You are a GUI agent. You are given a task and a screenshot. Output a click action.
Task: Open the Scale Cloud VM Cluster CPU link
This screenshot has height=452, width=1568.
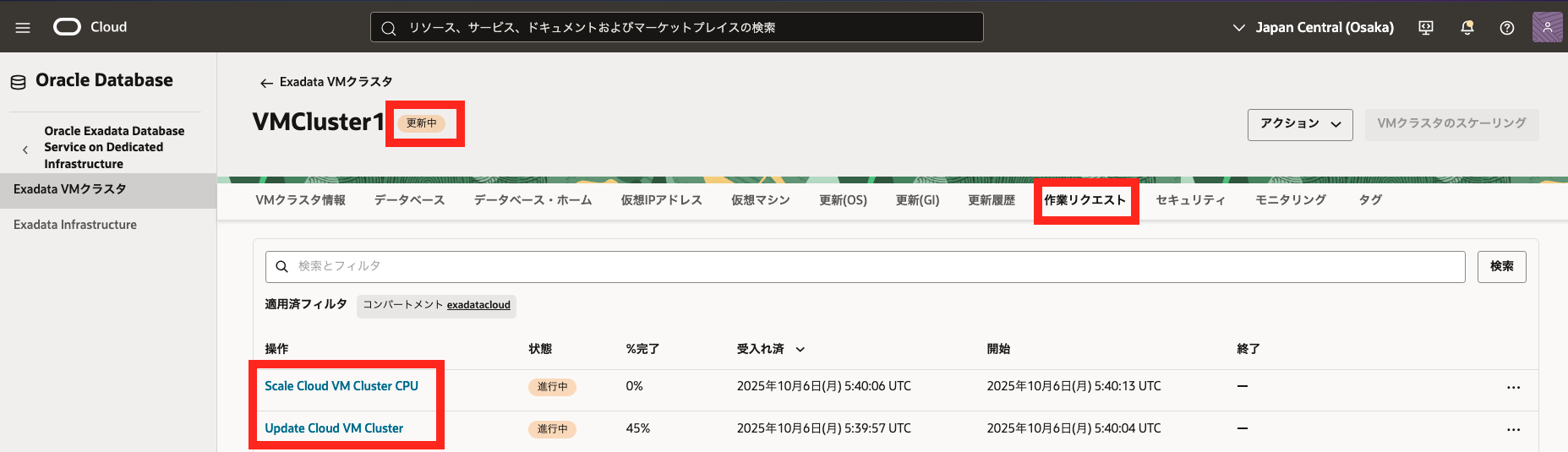(341, 386)
